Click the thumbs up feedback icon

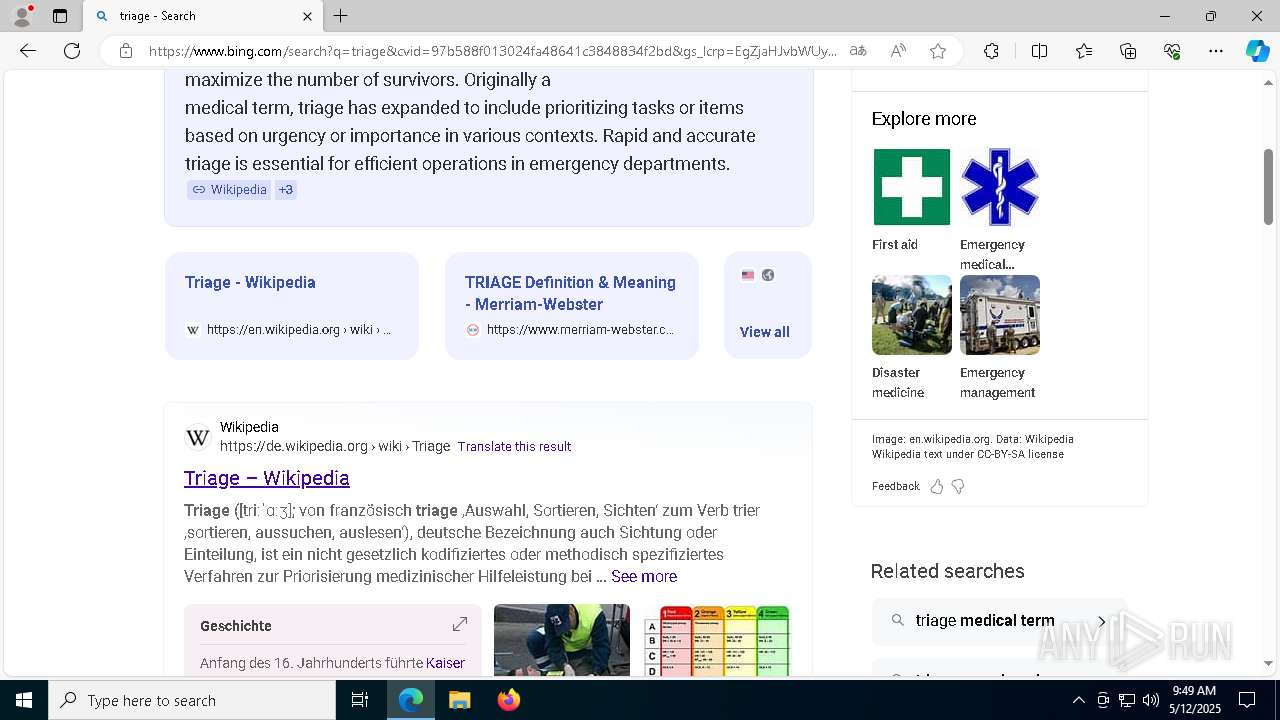click(x=937, y=487)
